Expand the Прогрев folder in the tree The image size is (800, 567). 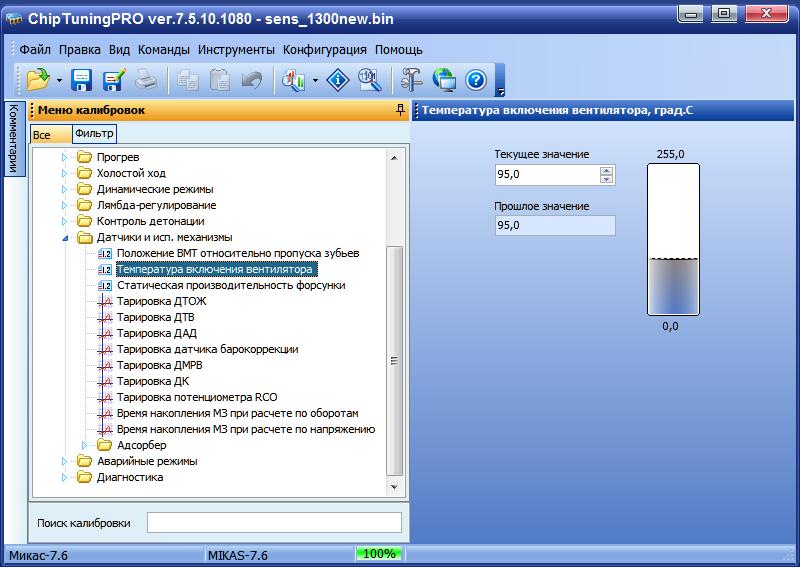(64, 157)
